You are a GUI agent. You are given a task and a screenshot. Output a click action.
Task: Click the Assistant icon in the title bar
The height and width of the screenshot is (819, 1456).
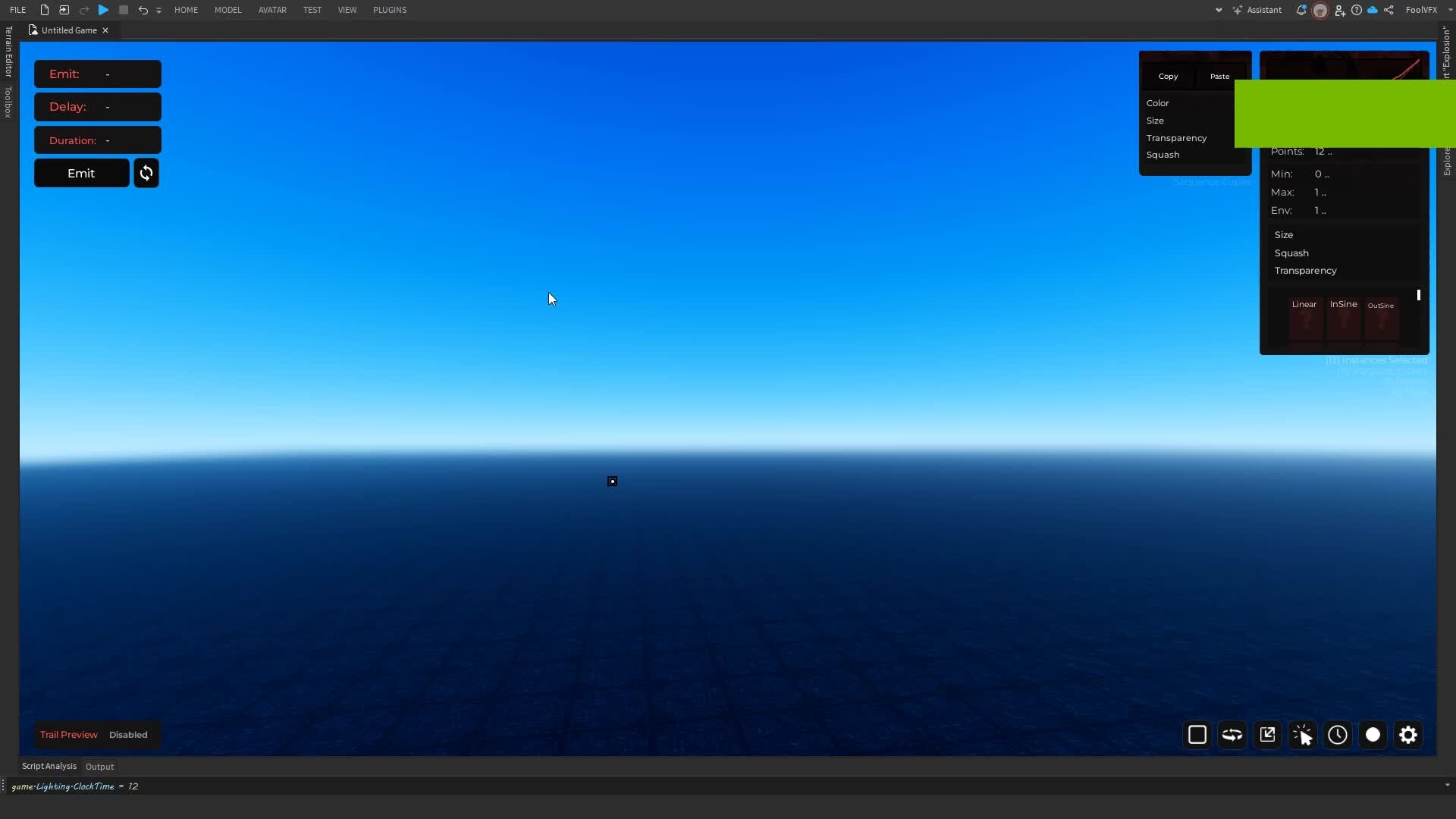[x=1257, y=10]
